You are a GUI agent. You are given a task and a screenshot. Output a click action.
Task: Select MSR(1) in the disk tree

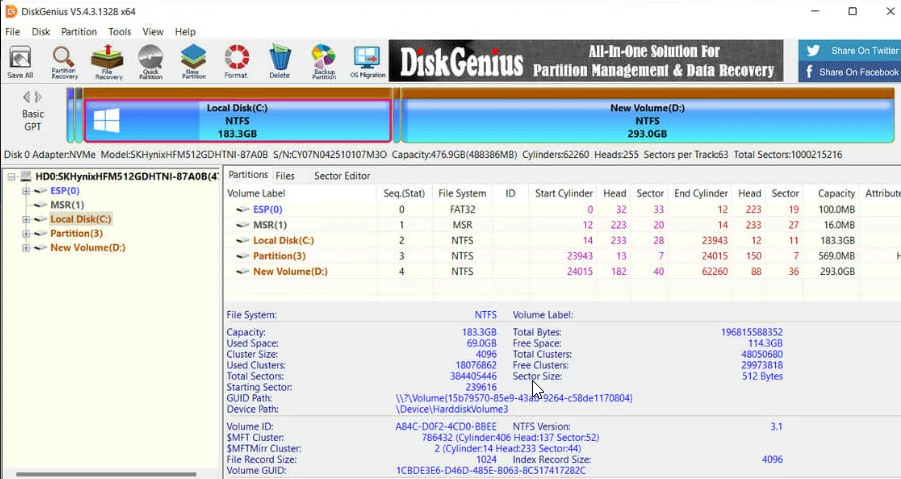click(67, 205)
